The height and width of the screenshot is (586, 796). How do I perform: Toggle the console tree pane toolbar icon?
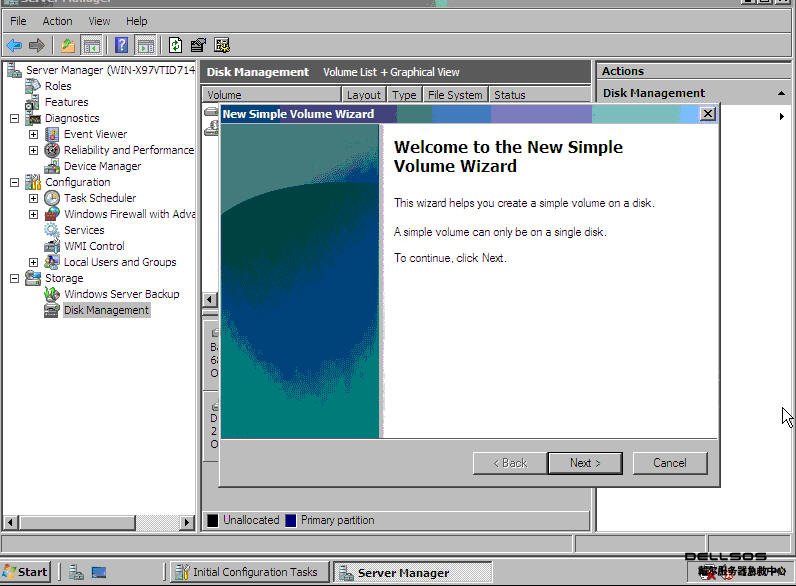[x=91, y=46]
